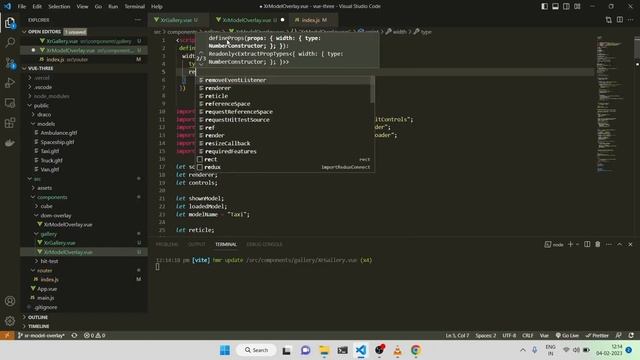Click the Open Changes compare icon
The image size is (640, 360).
click(x=609, y=20)
